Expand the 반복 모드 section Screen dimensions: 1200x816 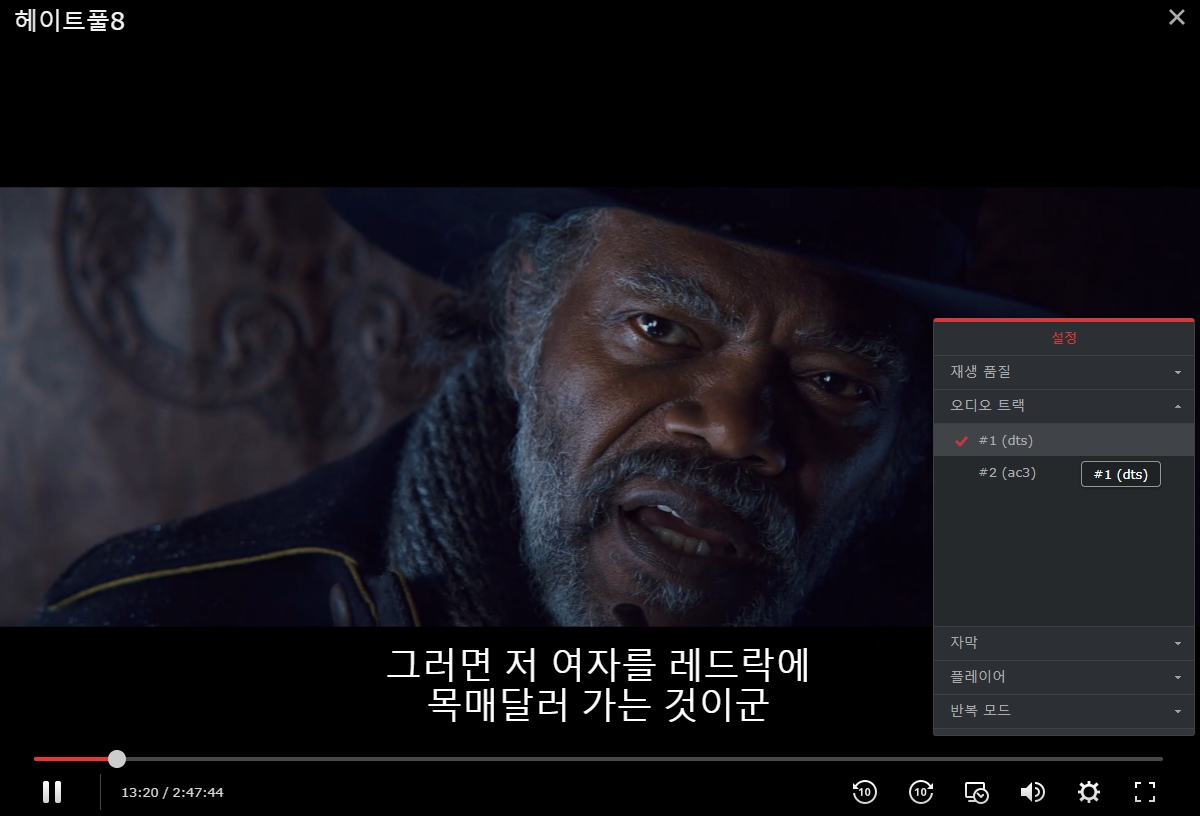1064,711
